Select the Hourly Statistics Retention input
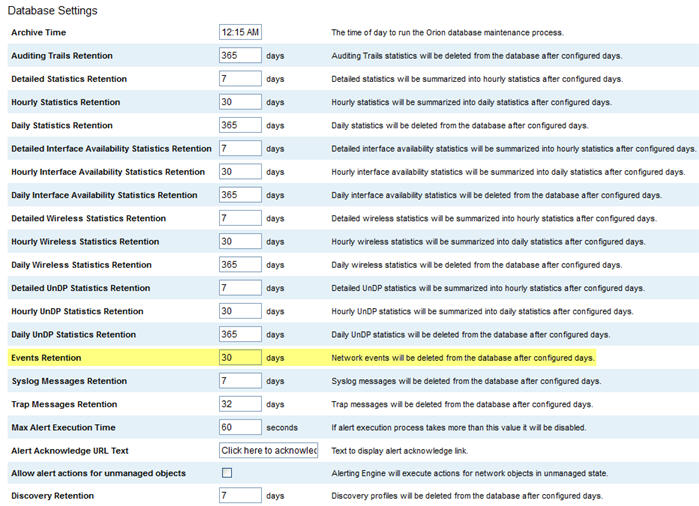Viewport: 699px width, 506px height. click(x=240, y=102)
